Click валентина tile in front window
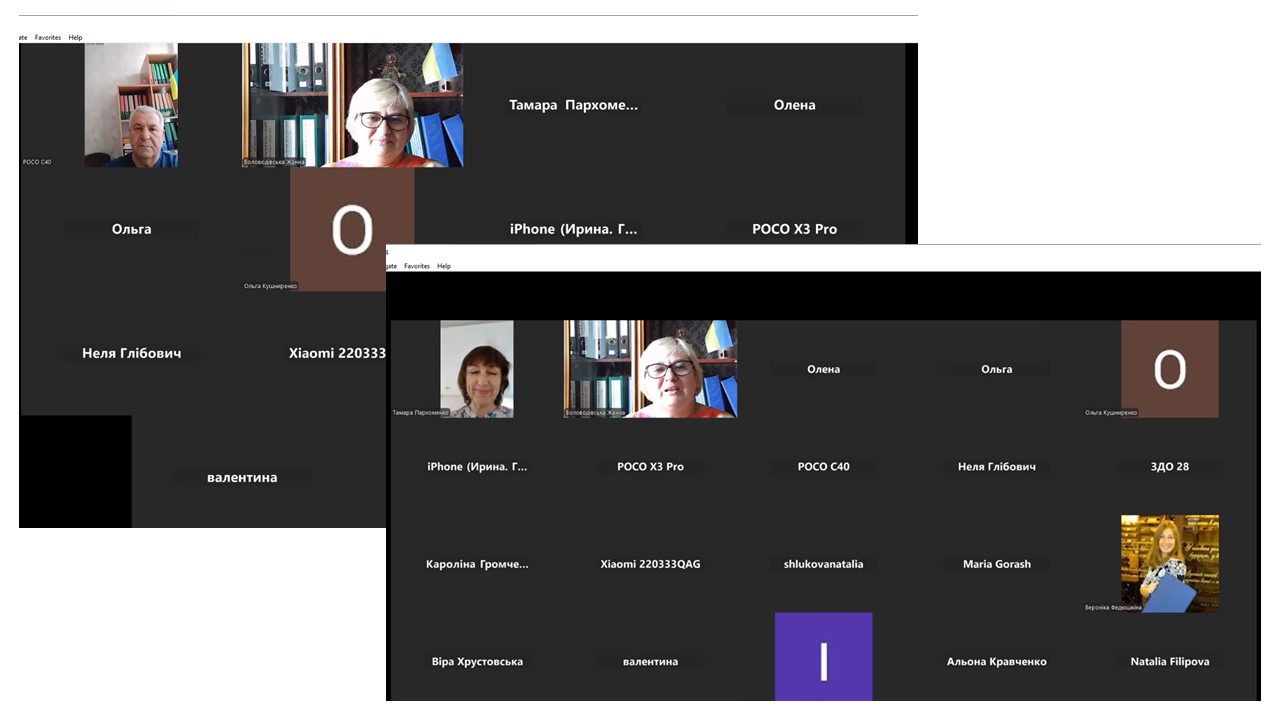Screen dimensions: 1280x720 click(651, 662)
